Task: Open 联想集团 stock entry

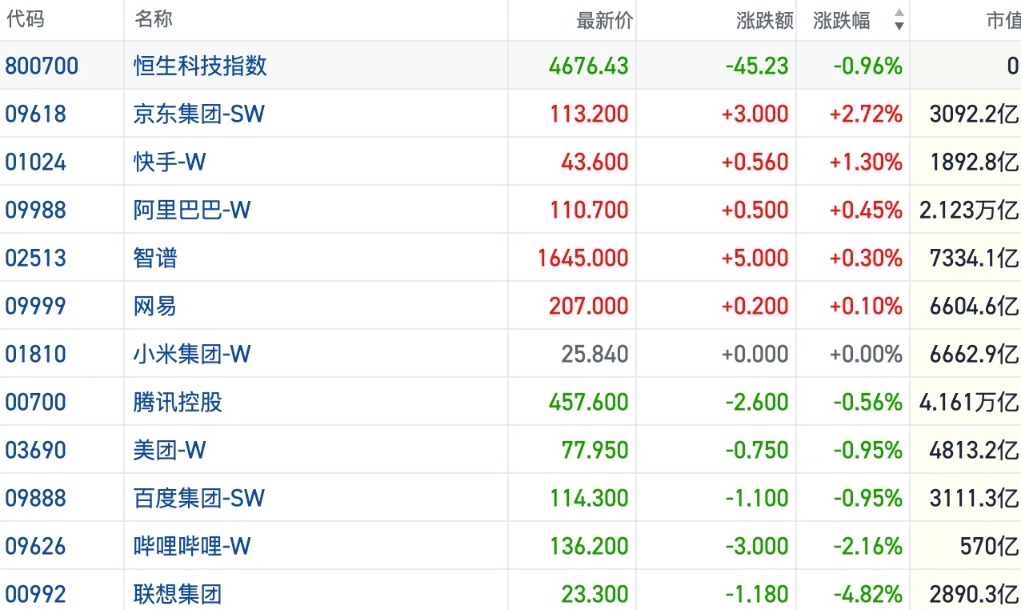Action: coord(177,594)
